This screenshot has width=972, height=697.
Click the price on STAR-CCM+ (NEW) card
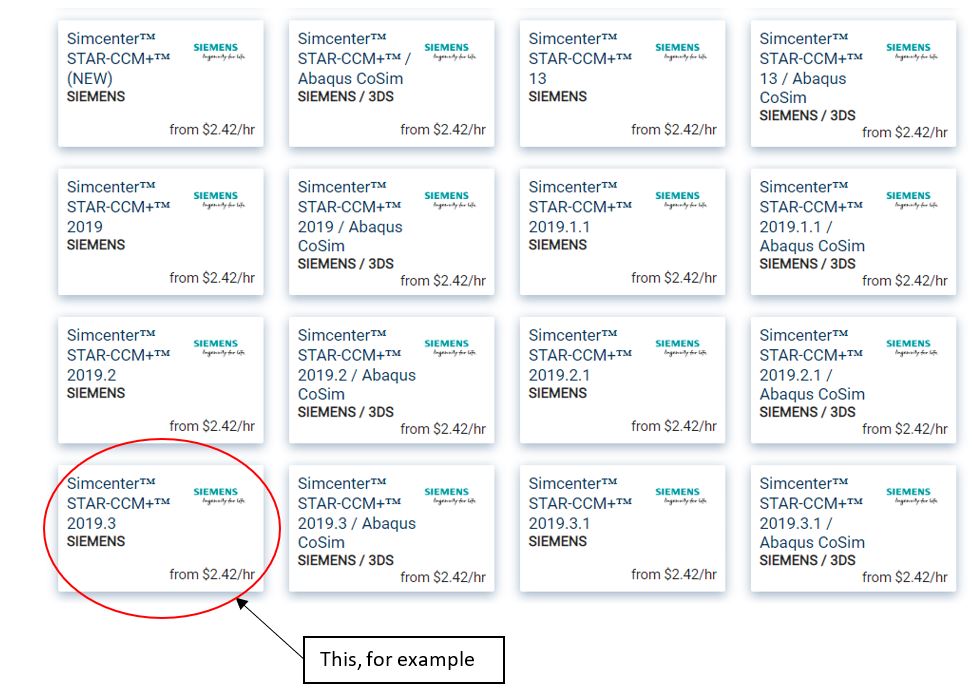coord(212,130)
